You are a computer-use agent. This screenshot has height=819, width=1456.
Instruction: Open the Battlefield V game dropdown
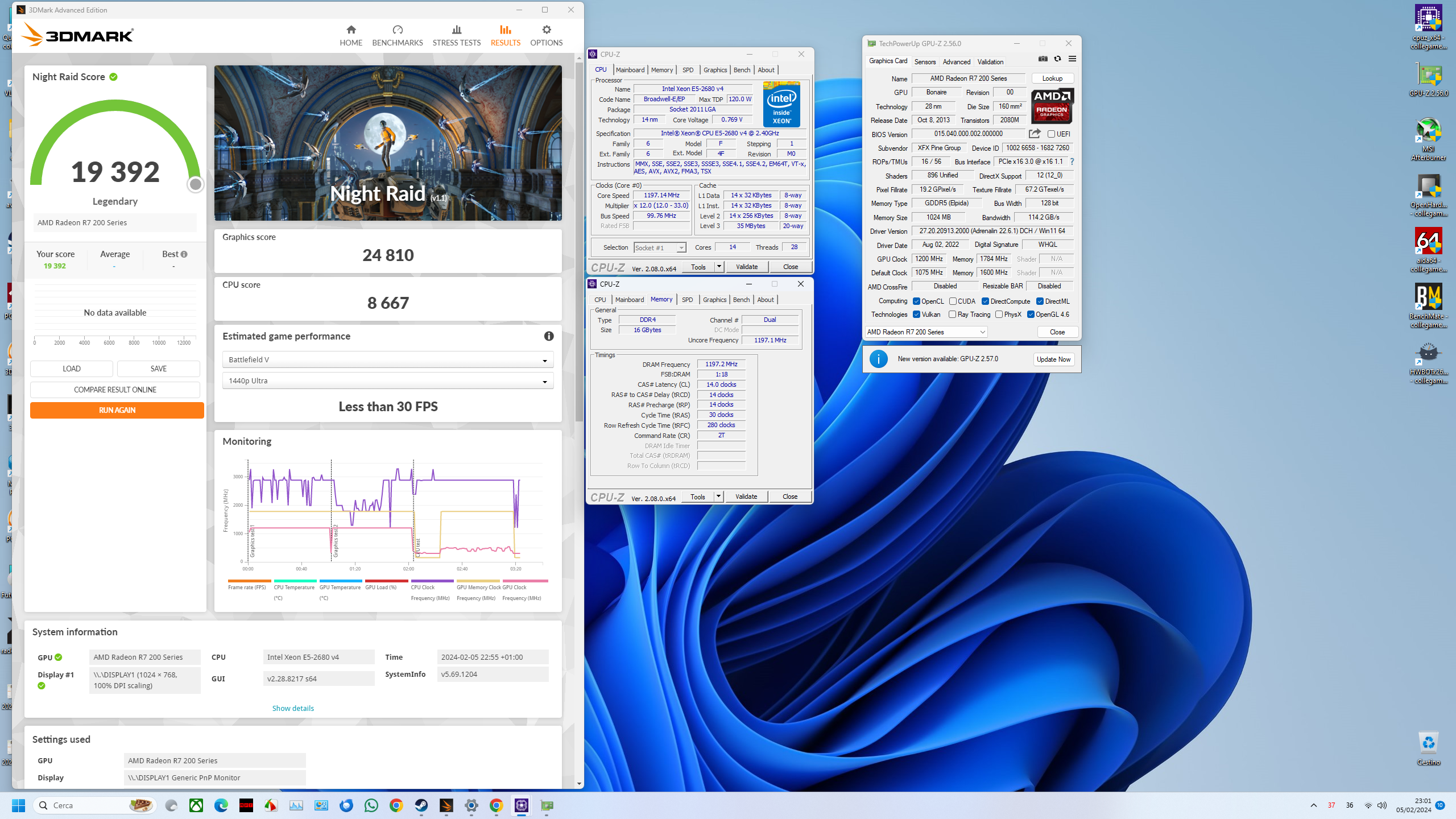tap(388, 359)
